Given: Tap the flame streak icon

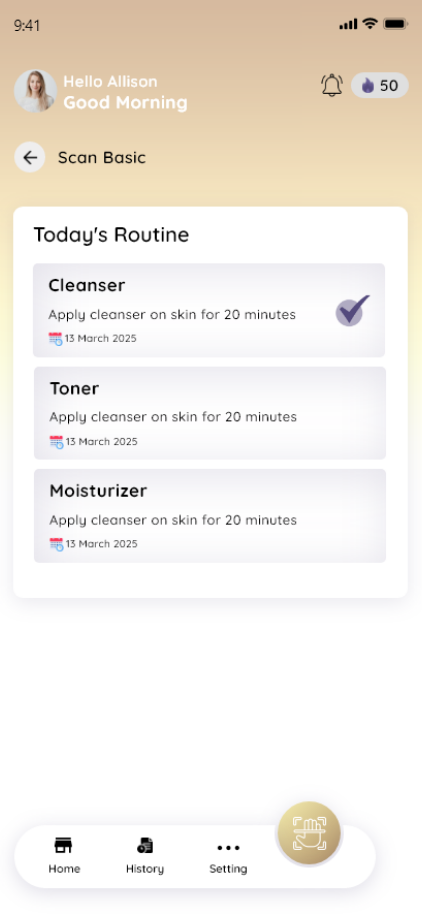Looking at the screenshot, I should pos(368,86).
